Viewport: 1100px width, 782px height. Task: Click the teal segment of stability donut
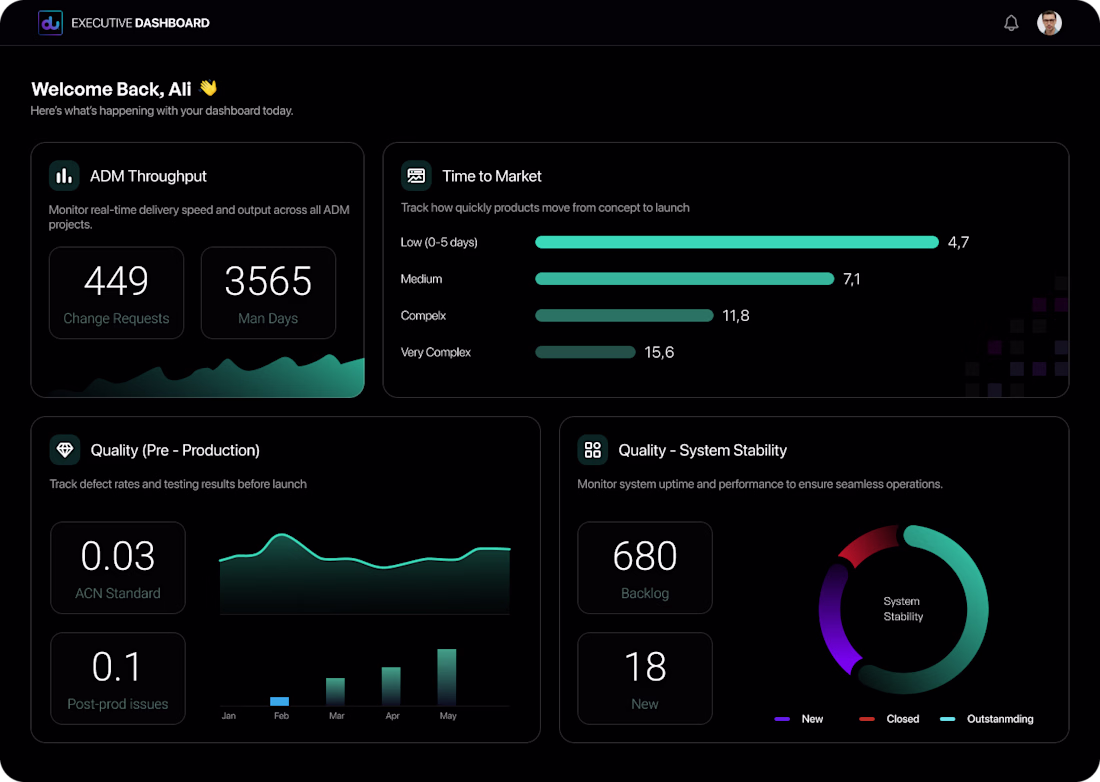click(977, 609)
